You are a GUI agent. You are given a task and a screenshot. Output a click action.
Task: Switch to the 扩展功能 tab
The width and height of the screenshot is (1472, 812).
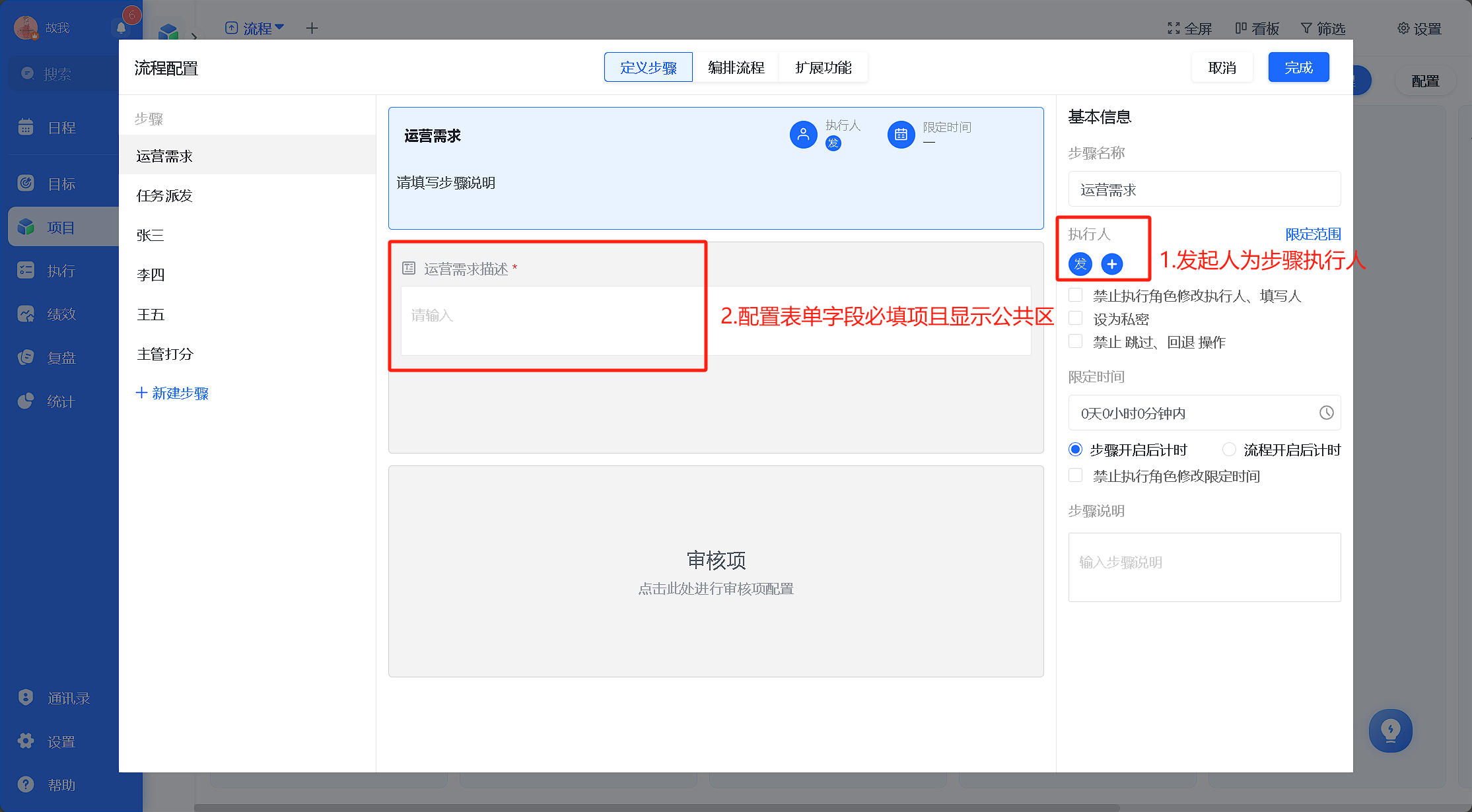(823, 67)
